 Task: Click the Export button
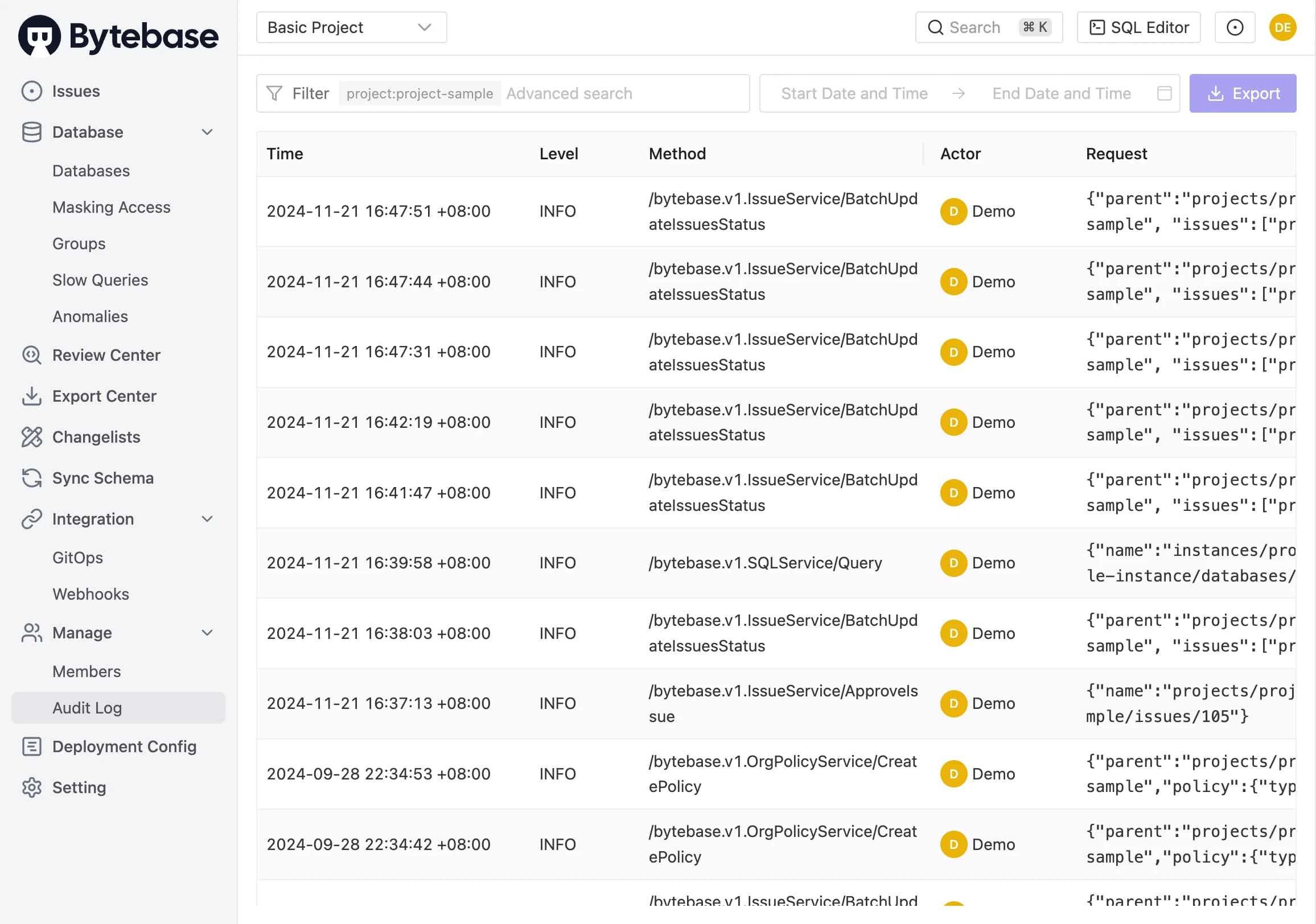(x=1243, y=93)
